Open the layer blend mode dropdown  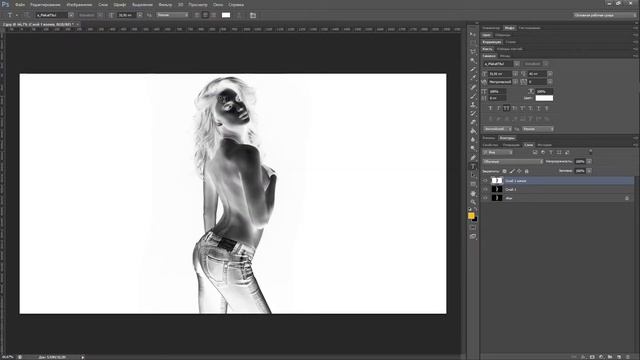click(513, 162)
